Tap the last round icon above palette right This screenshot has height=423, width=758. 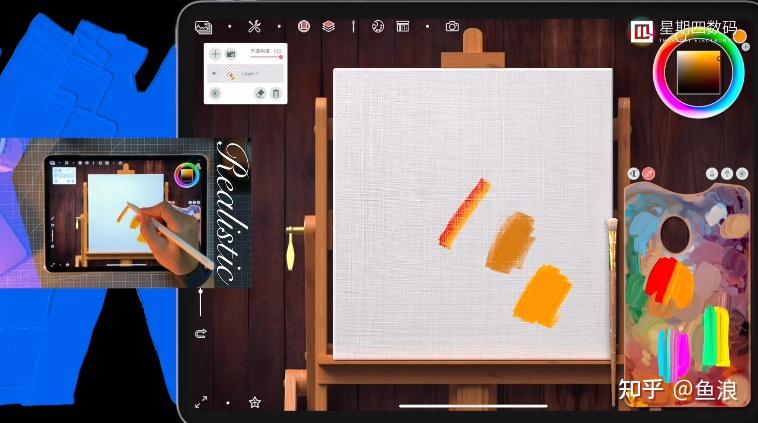[x=742, y=174]
